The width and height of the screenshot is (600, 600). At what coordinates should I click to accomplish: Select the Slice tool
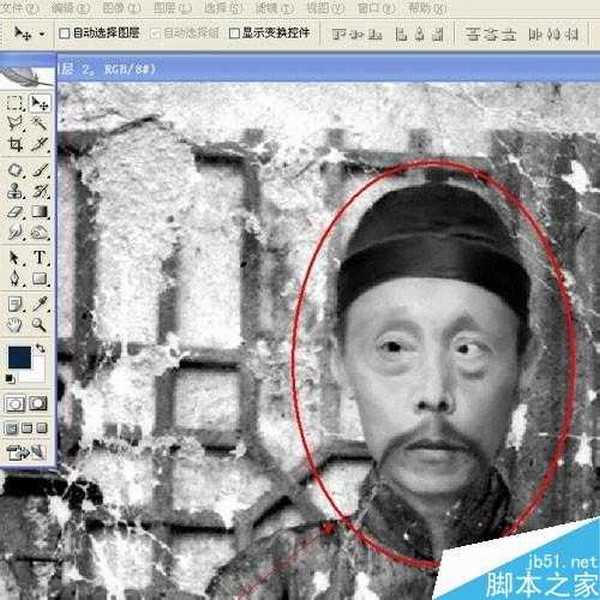(x=39, y=144)
